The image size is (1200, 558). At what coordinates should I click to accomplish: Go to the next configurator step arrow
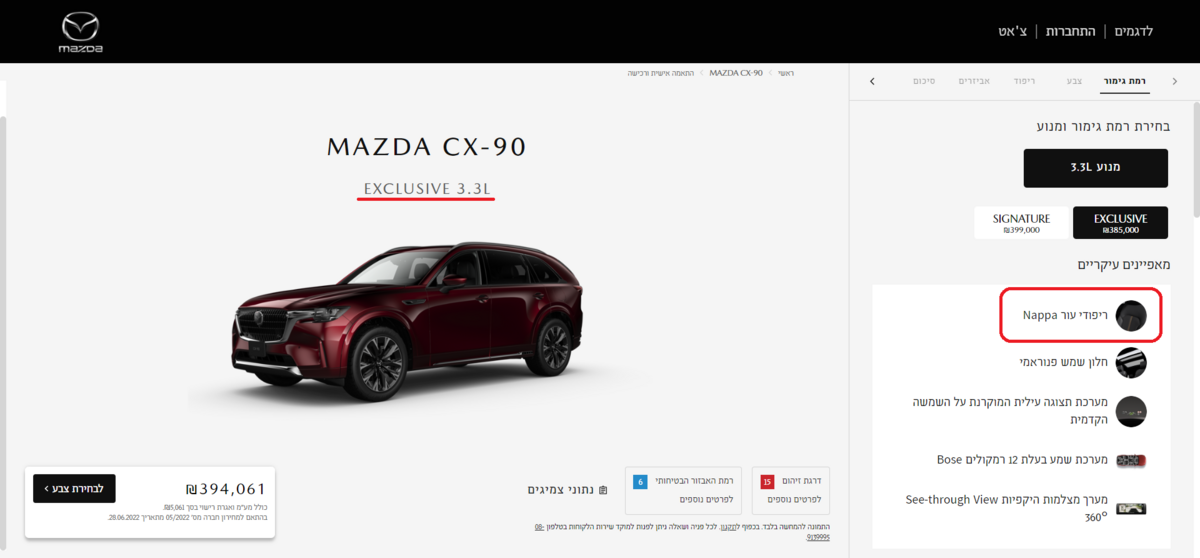[872, 81]
